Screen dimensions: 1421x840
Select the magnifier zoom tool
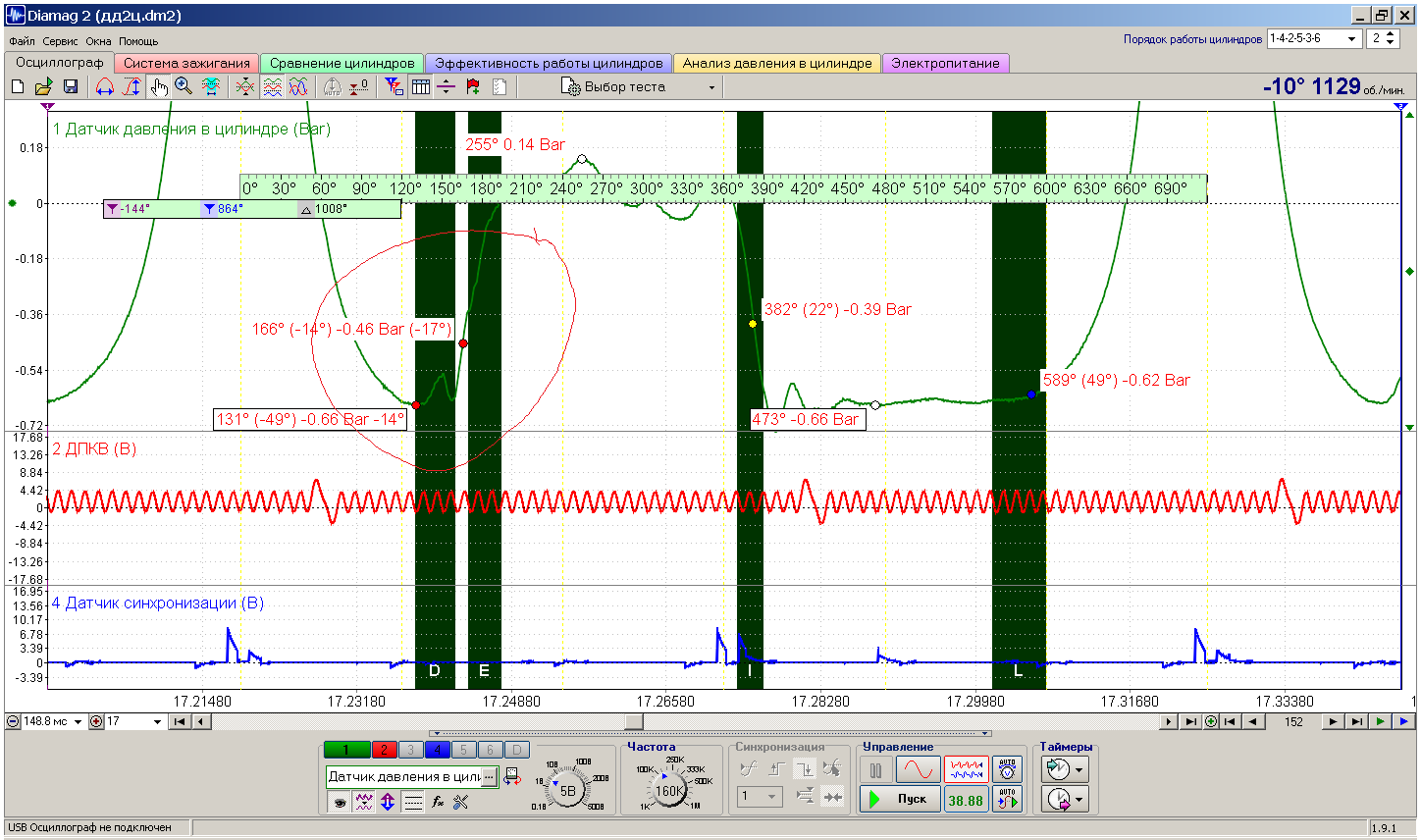click(184, 87)
